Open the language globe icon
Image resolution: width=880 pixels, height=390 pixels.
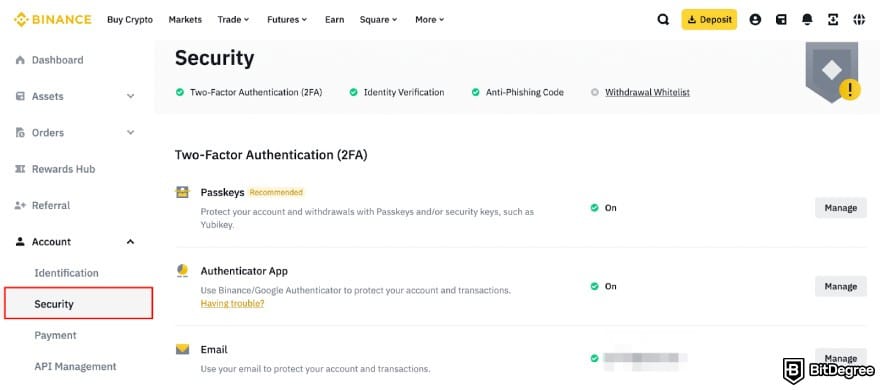859,20
